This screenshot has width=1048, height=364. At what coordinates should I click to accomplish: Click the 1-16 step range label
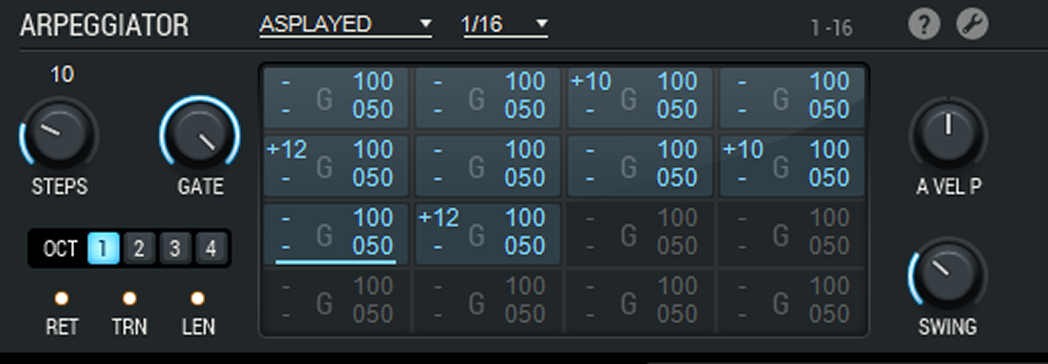pos(831,28)
